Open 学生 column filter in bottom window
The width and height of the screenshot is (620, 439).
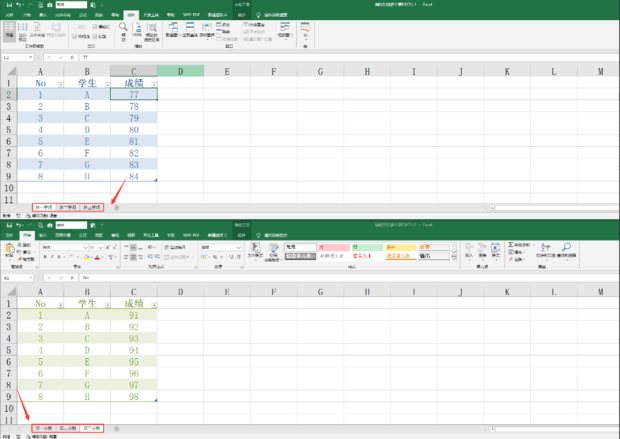(108, 305)
